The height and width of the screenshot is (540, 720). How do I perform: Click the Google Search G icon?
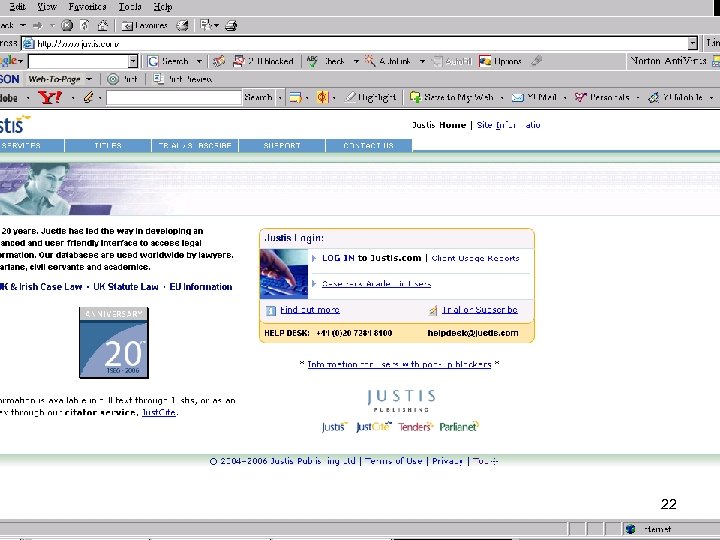(x=153, y=61)
